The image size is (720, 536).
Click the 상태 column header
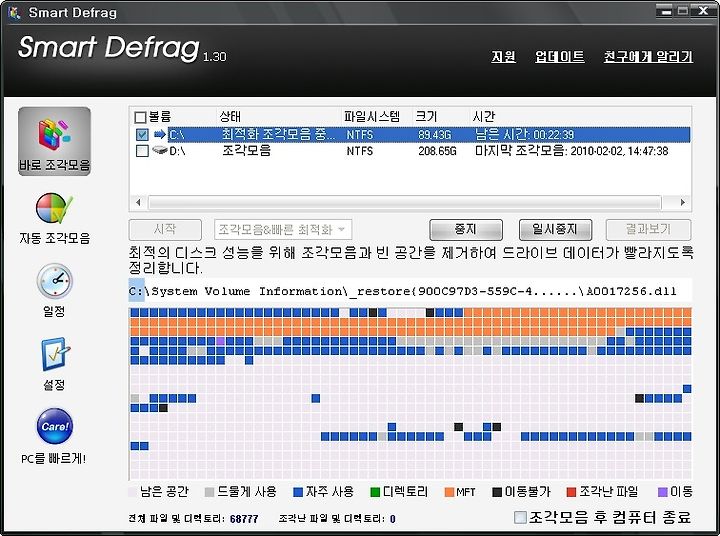pyautogui.click(x=230, y=117)
